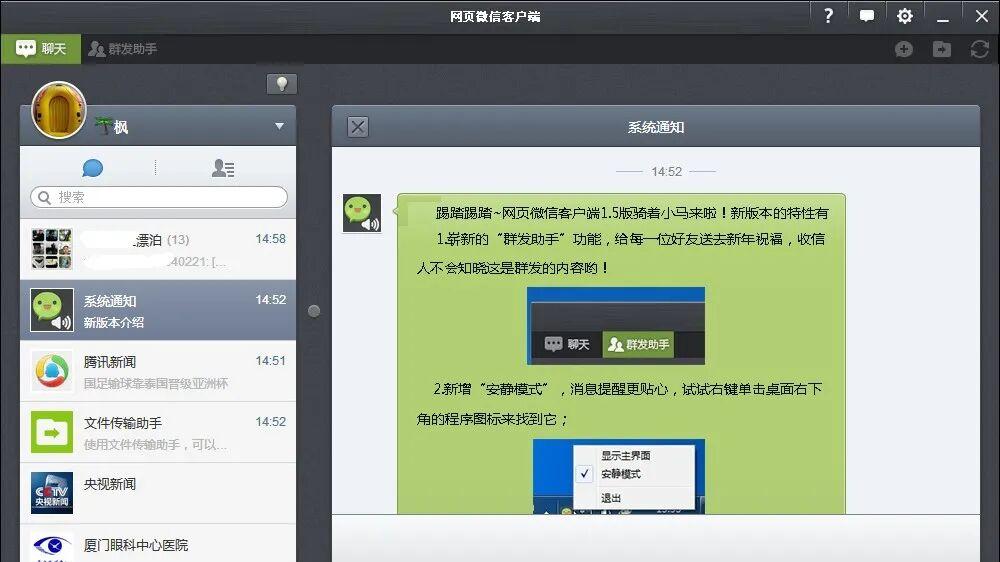The image size is (1000, 562).
Task: Click the 系统通知 panel title
Action: [x=656, y=127]
